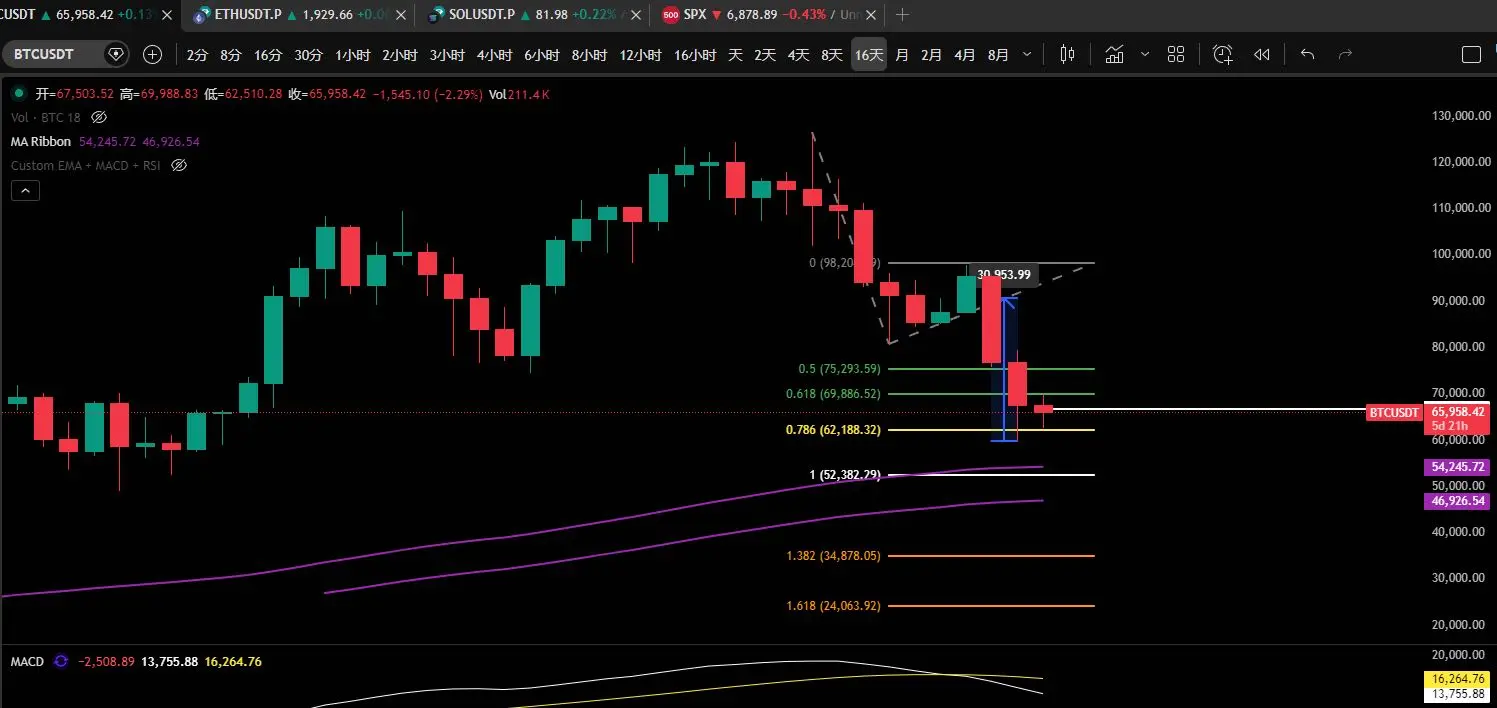Close the SOLUSDT.P tab
1497x708 pixels.
[636, 15]
